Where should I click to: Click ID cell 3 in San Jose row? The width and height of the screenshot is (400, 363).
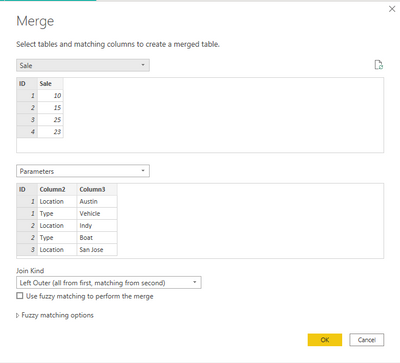coord(27,249)
